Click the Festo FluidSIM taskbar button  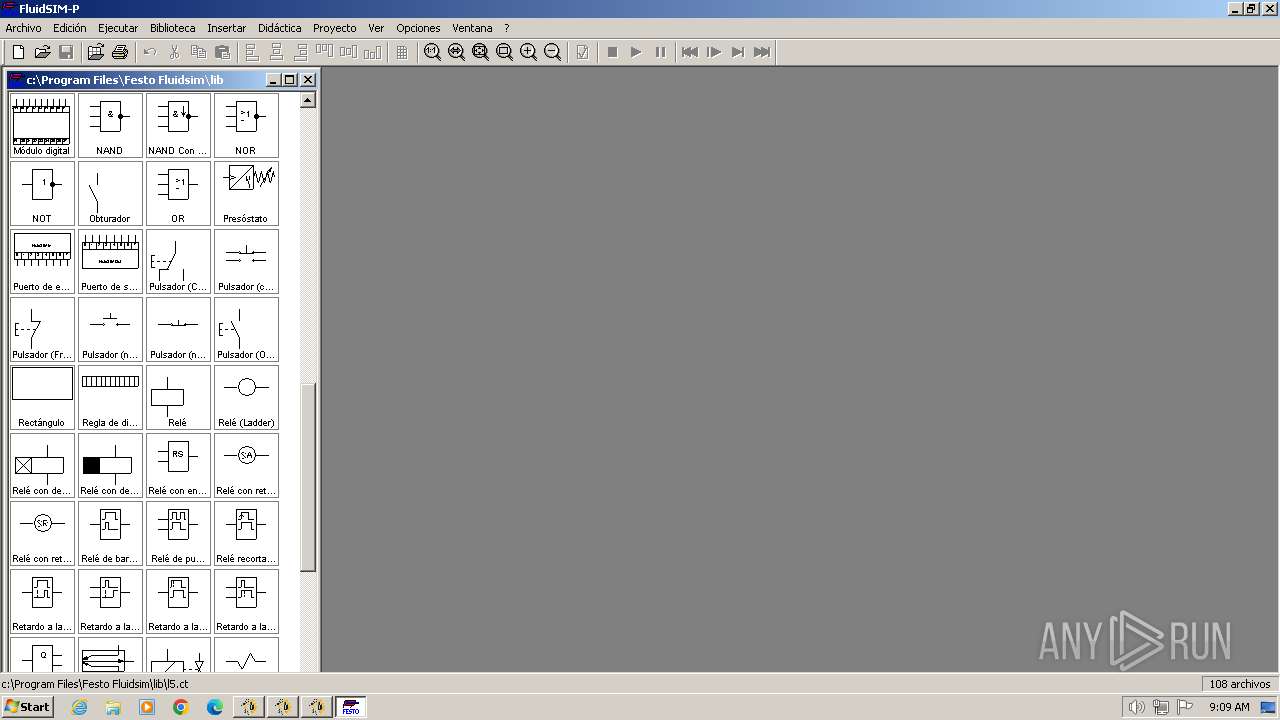coord(351,707)
